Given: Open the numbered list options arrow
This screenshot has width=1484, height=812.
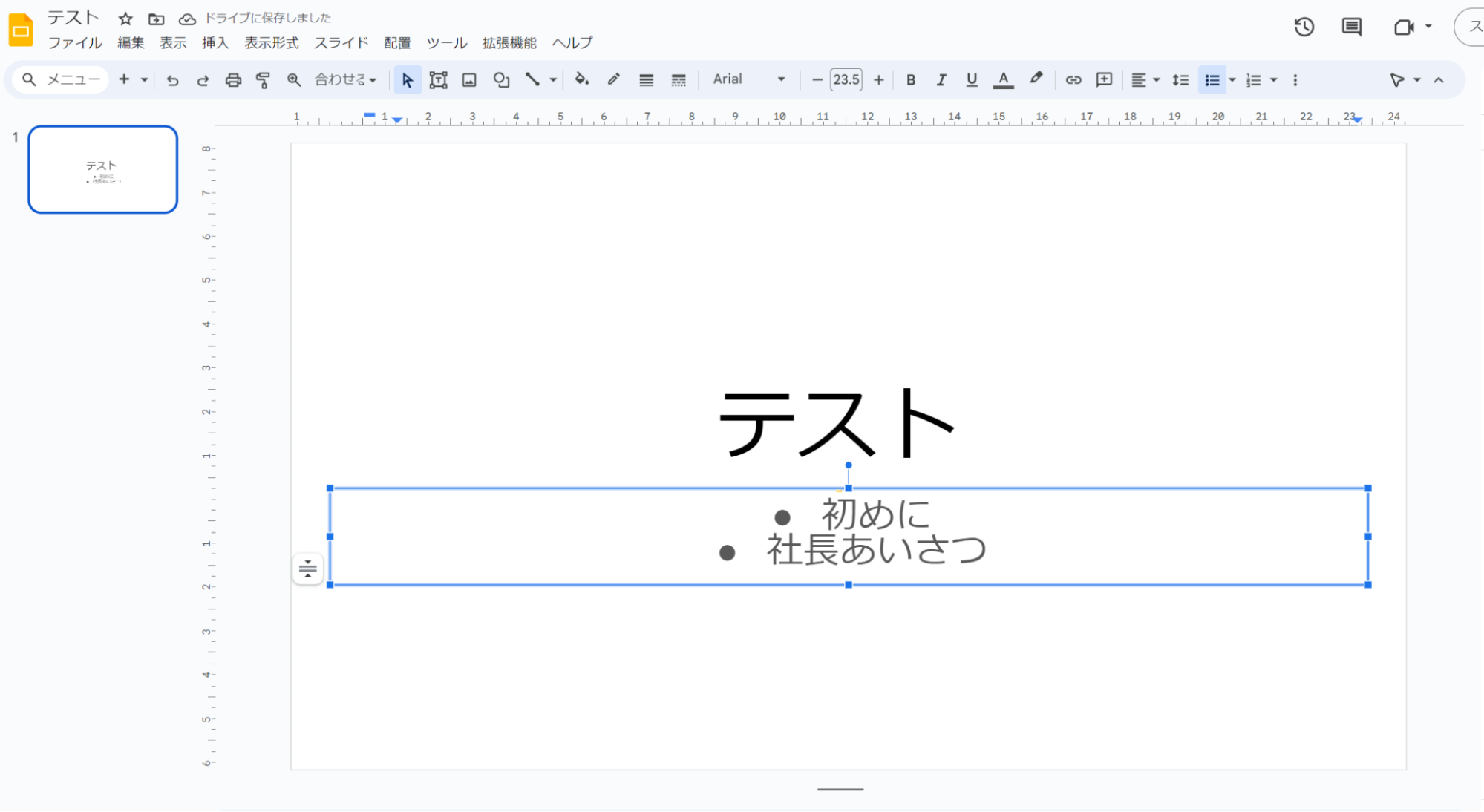Looking at the screenshot, I should [1274, 80].
